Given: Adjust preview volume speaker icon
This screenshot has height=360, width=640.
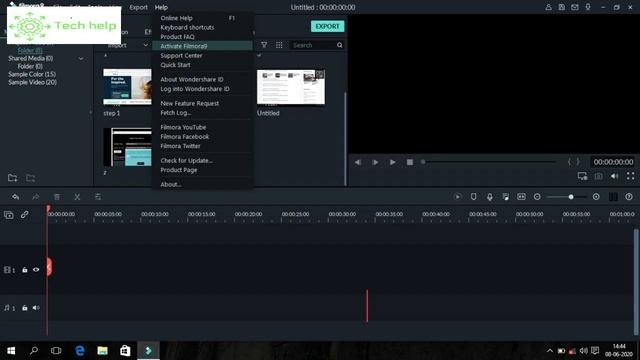Looking at the screenshot, I should coord(614,176).
